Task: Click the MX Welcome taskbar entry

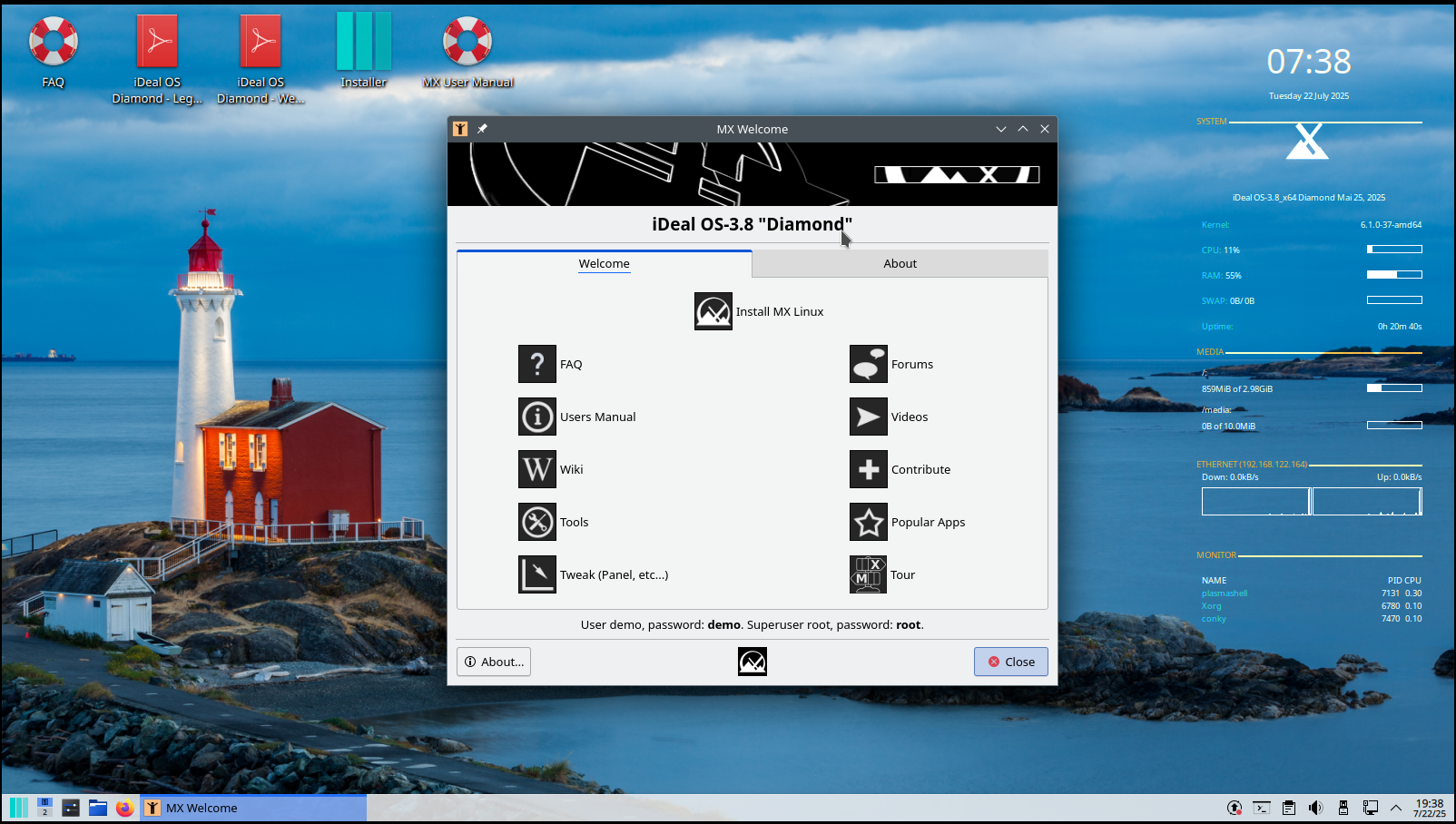Action: pos(254,808)
